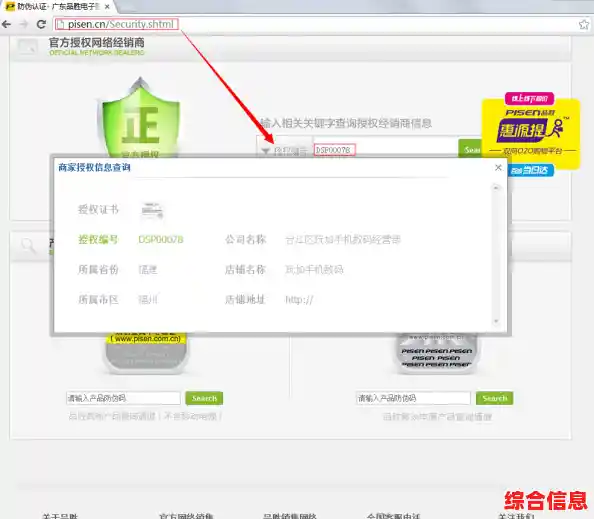
Task: Bookmark page with the star icon
Action: coord(584,25)
